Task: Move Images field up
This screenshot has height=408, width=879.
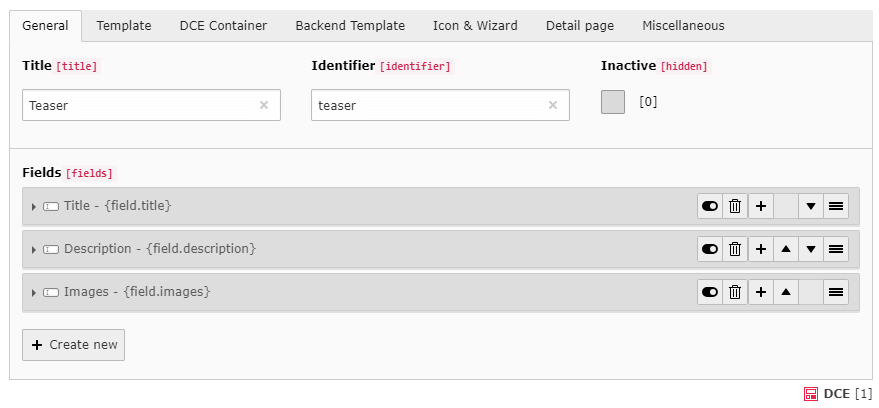Action: tap(786, 292)
